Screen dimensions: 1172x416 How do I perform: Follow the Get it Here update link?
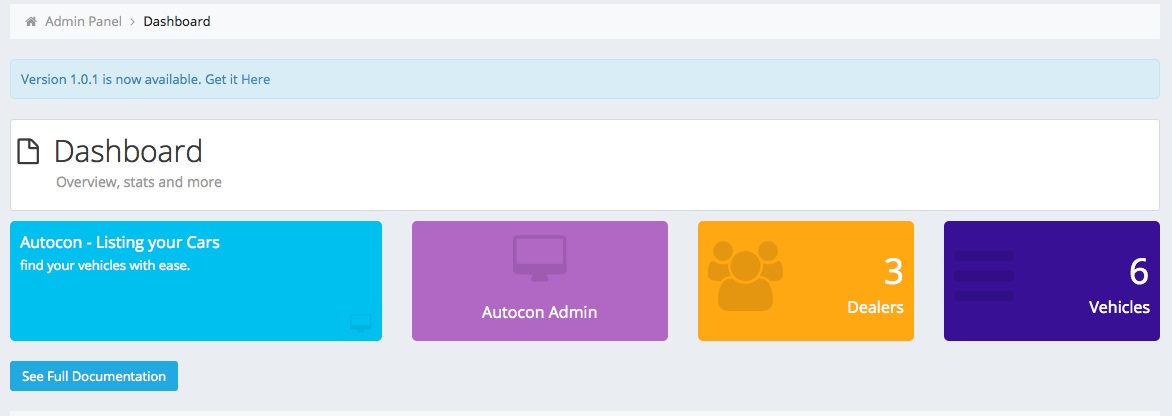coord(238,79)
